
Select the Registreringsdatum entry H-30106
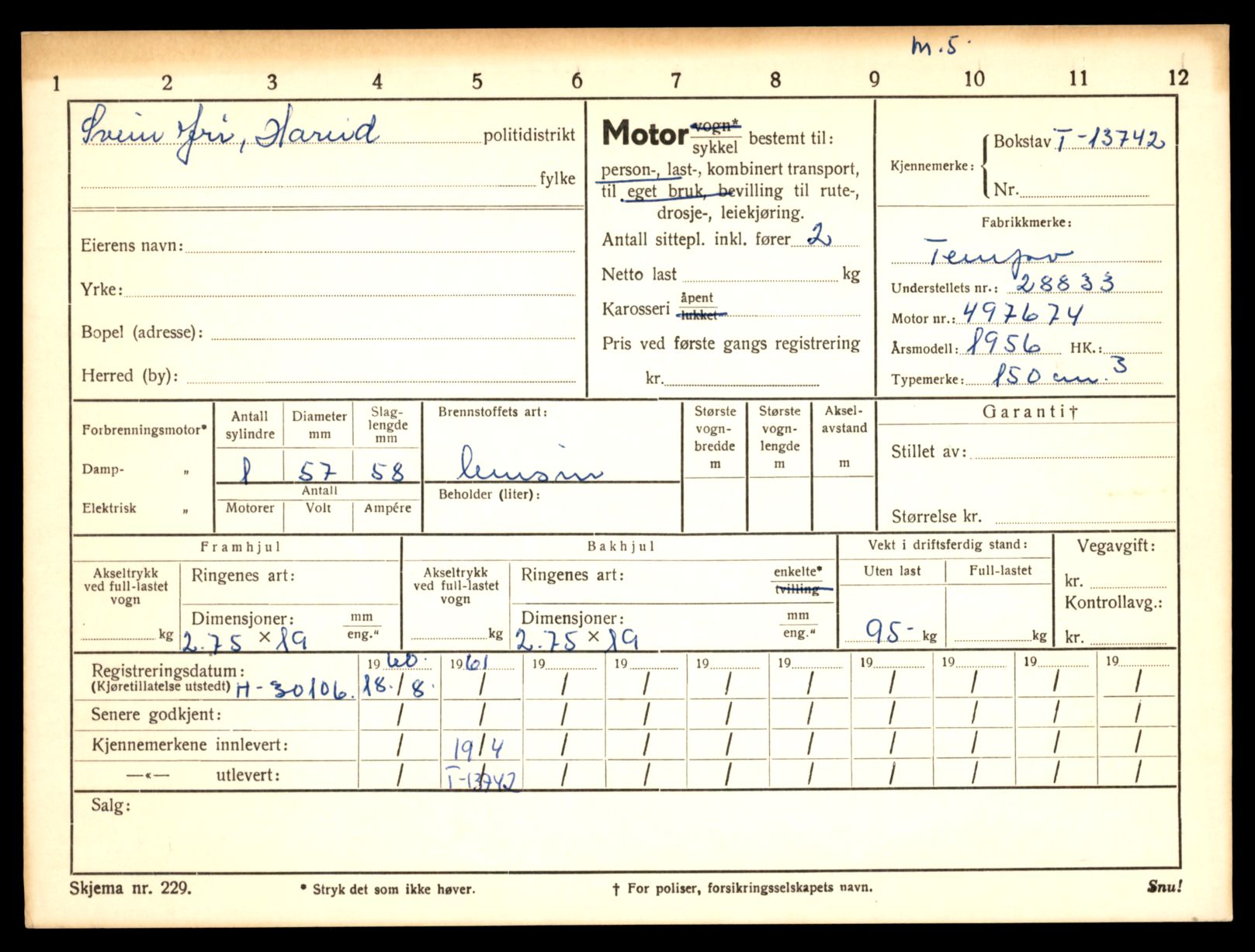point(295,690)
